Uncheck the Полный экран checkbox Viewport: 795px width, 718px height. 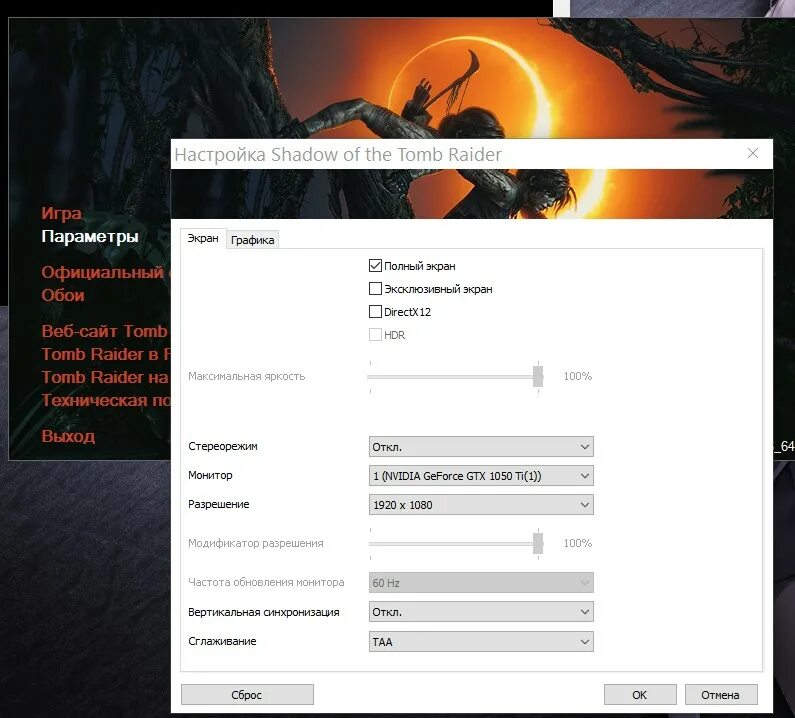pyautogui.click(x=375, y=266)
